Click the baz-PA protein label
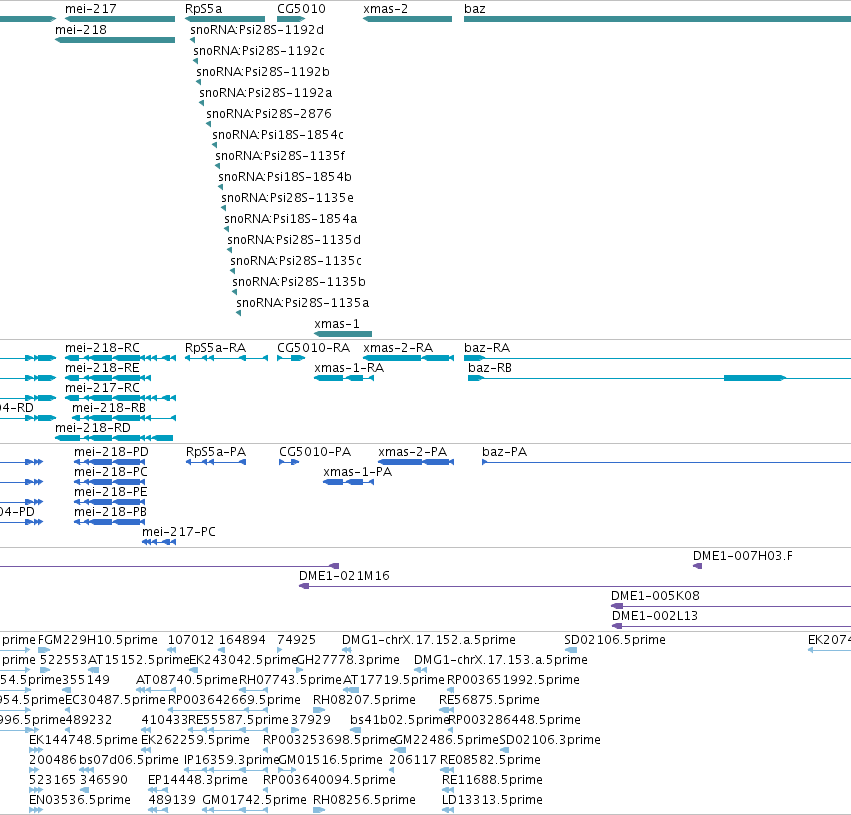 coord(505,452)
